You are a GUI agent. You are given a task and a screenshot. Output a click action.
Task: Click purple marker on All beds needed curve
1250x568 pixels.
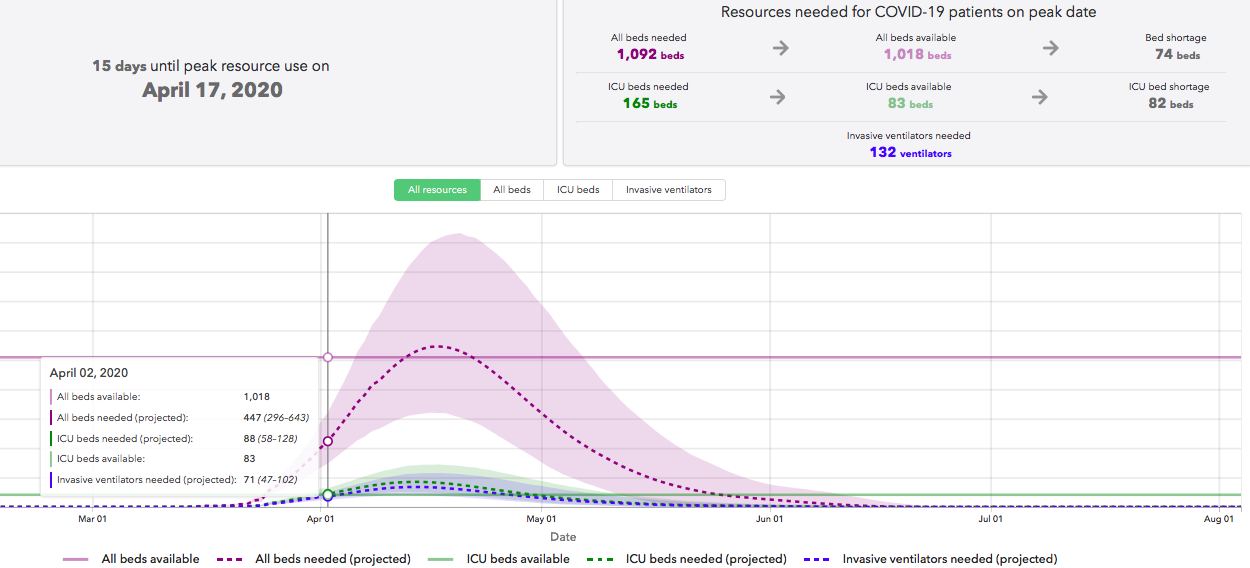click(327, 441)
